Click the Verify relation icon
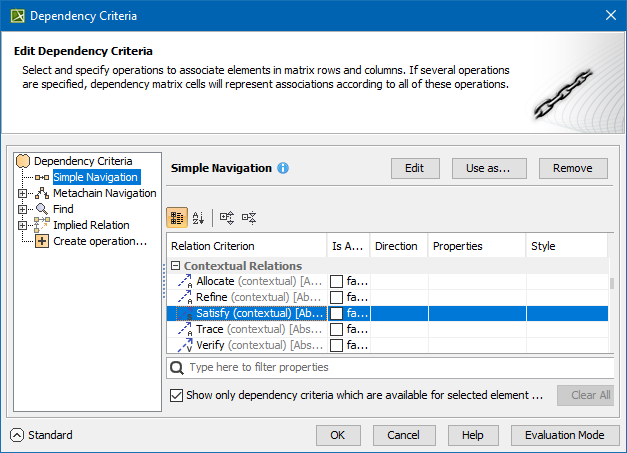 pyautogui.click(x=185, y=346)
